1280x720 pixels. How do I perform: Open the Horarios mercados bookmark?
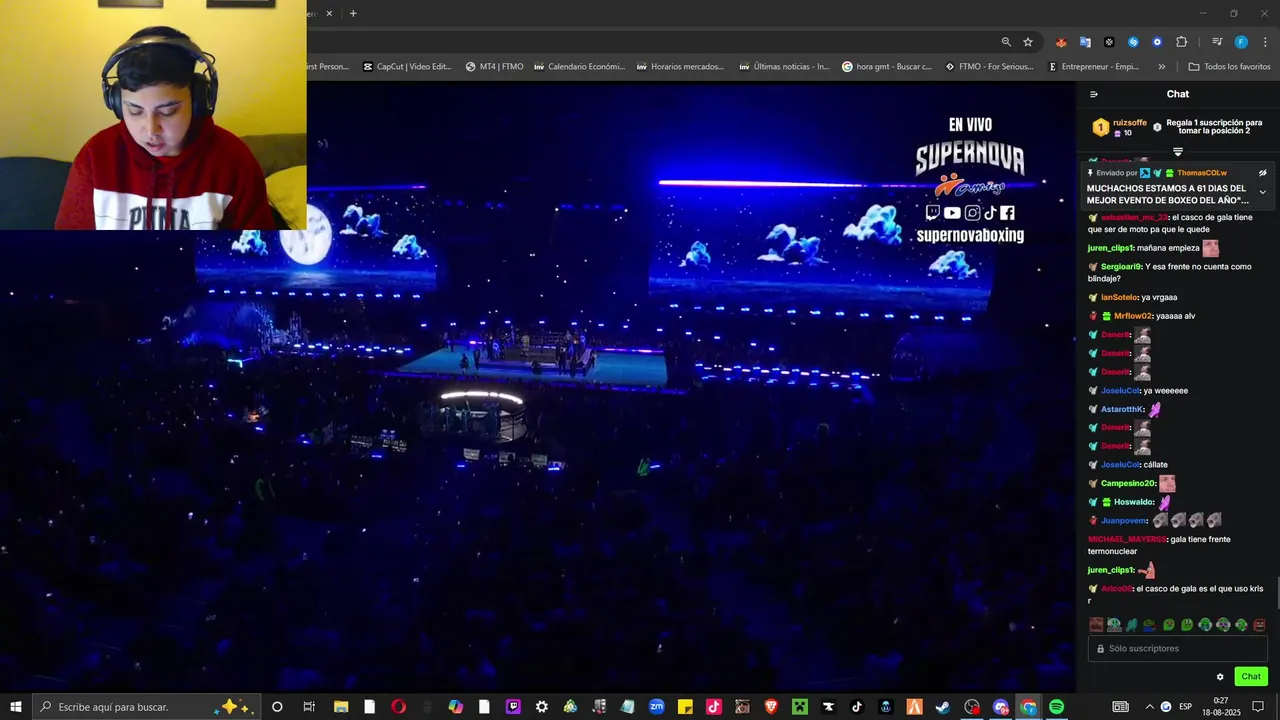point(679,67)
